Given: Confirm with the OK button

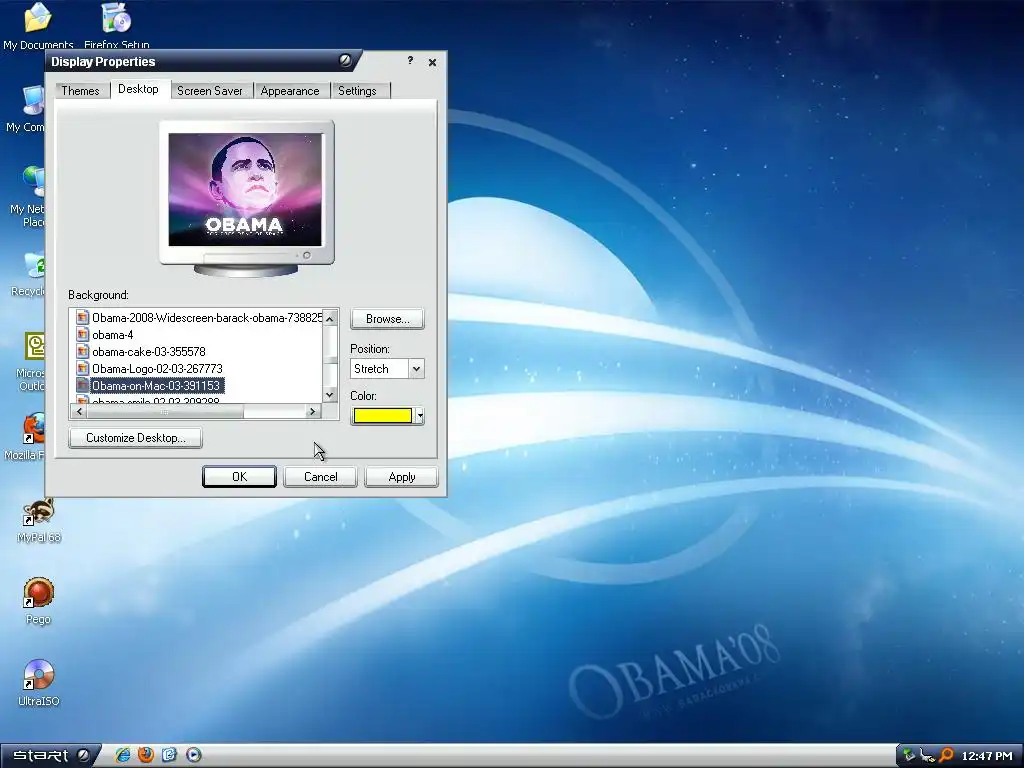Looking at the screenshot, I should [x=239, y=477].
